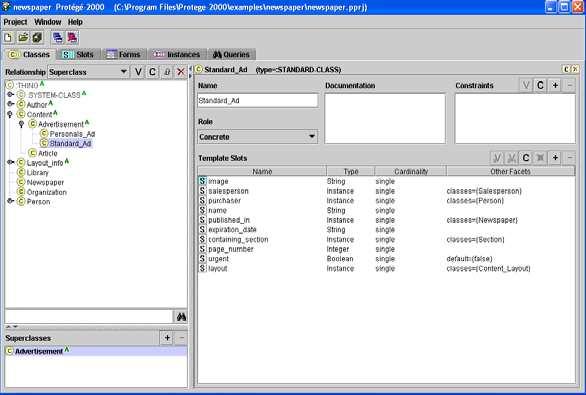
Task: Select the layout slot row
Action: coord(386,269)
